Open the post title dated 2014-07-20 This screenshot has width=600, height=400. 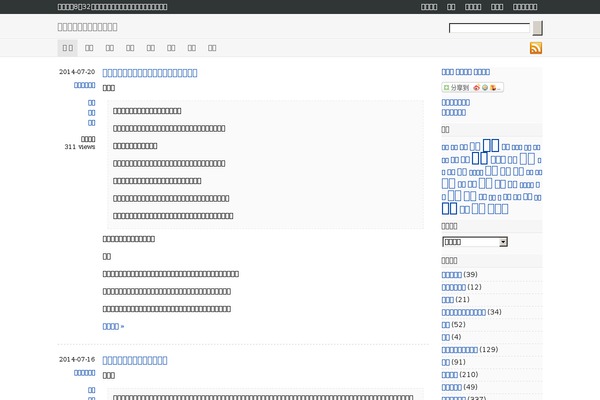pyautogui.click(x=150, y=73)
